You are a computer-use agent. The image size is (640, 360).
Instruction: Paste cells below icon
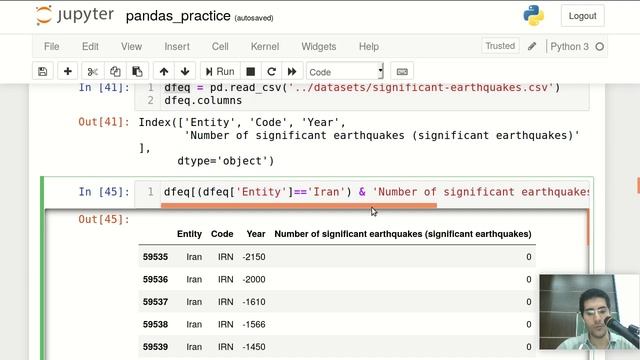pos(137,72)
